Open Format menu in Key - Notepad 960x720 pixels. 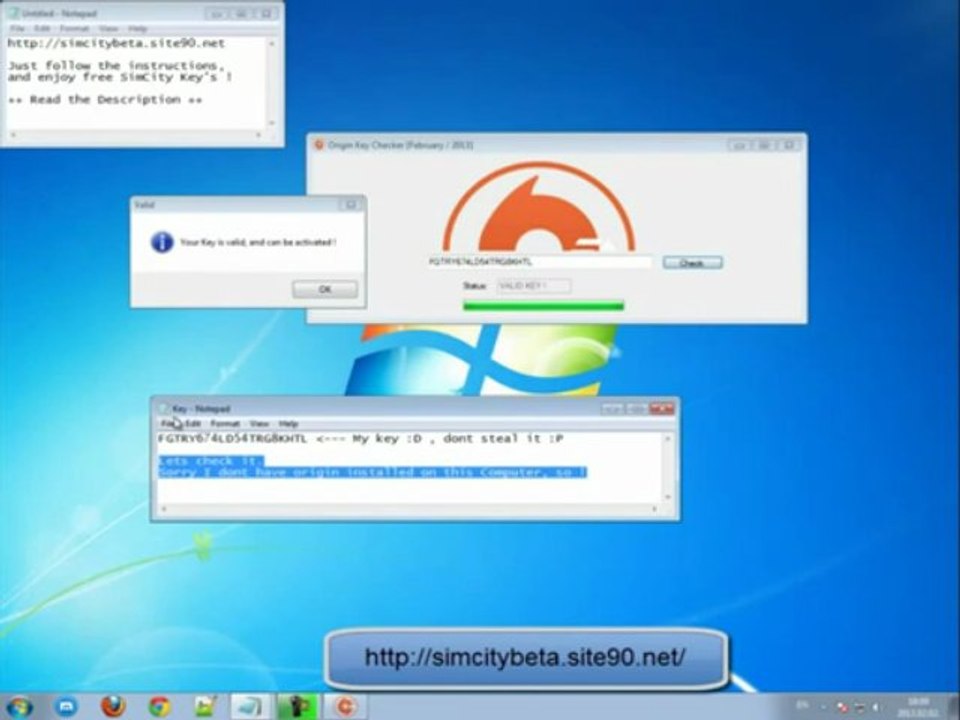[x=225, y=424]
